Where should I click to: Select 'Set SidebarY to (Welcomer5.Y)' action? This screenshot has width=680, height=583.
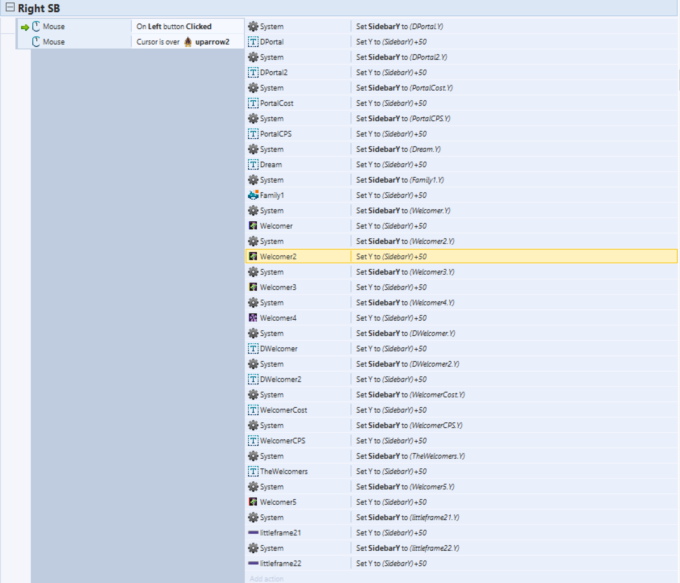405,487
